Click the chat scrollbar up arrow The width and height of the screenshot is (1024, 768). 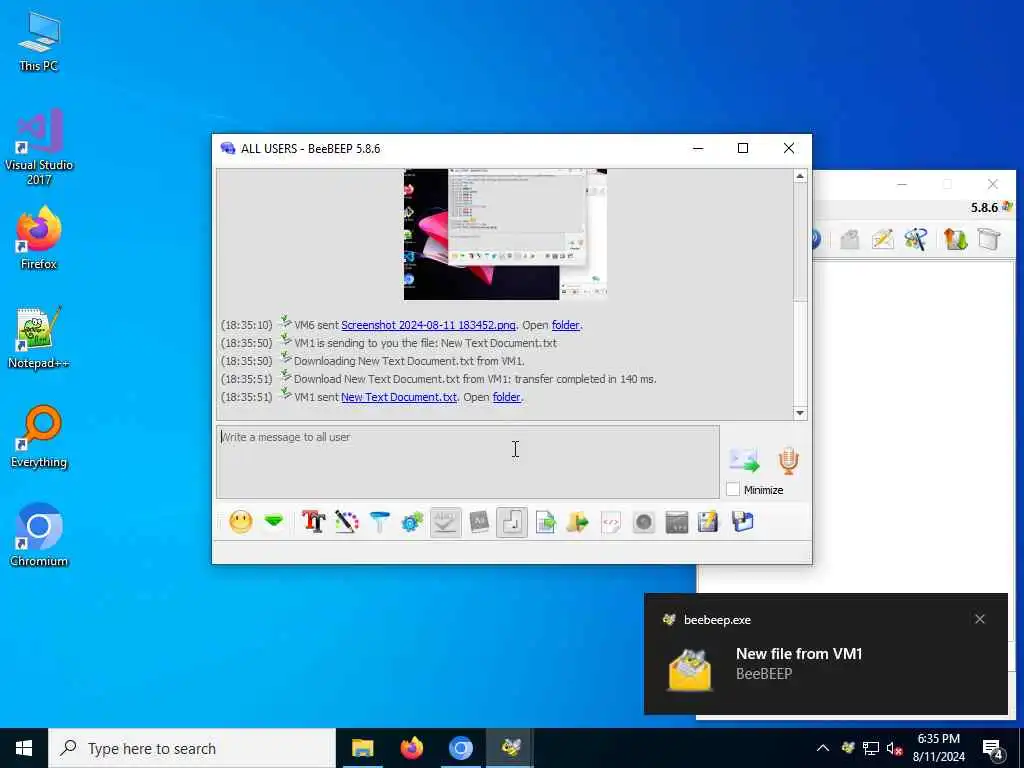[x=800, y=176]
